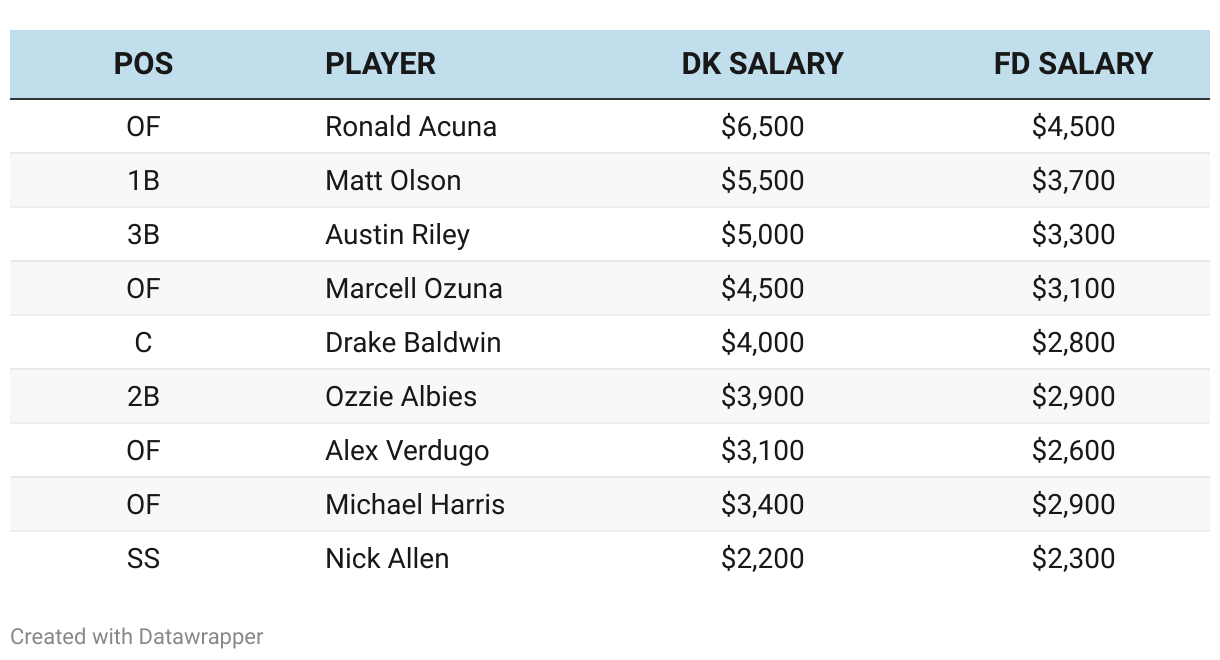Click the PLAYER column header

380,64
